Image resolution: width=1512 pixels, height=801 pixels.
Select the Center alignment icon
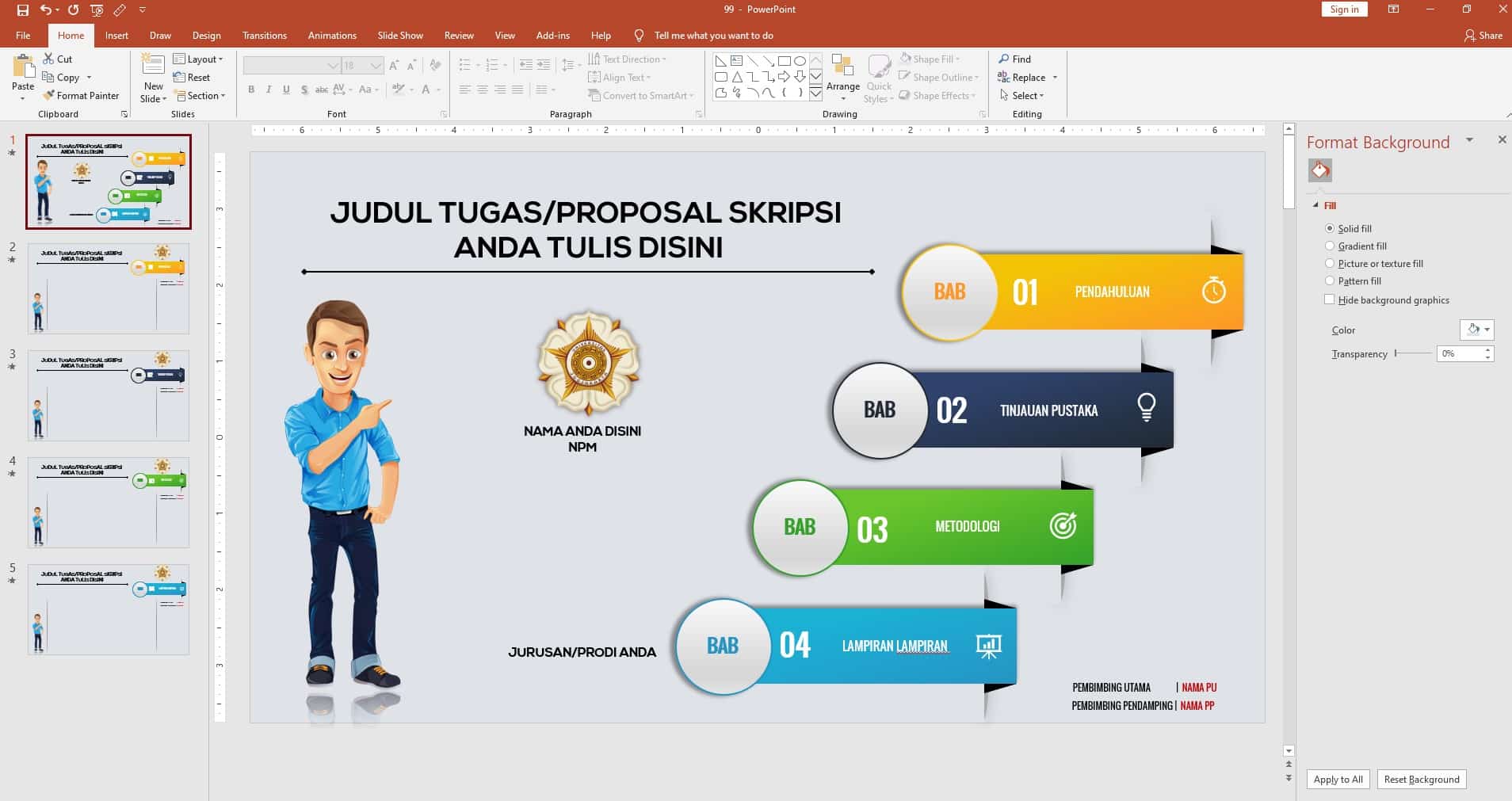pyautogui.click(x=481, y=90)
